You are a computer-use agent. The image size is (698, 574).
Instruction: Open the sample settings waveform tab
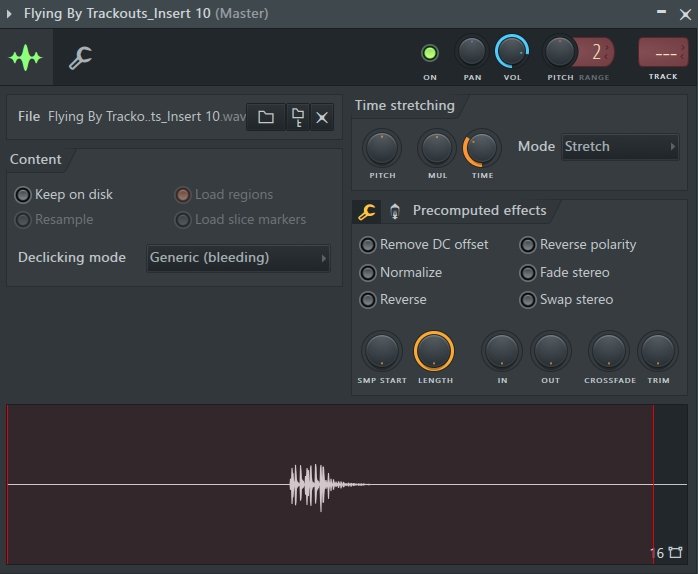[26, 57]
